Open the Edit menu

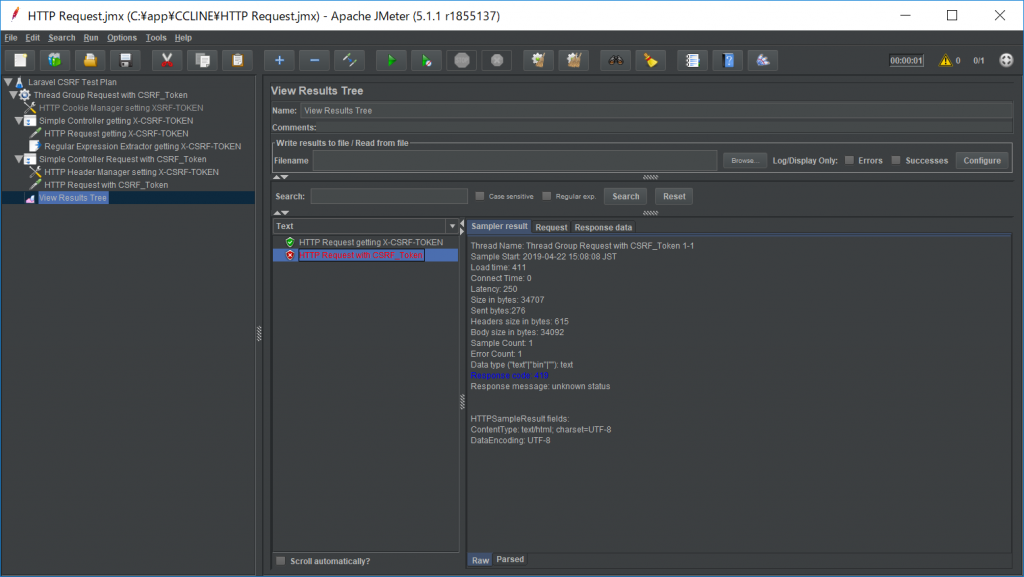point(33,38)
